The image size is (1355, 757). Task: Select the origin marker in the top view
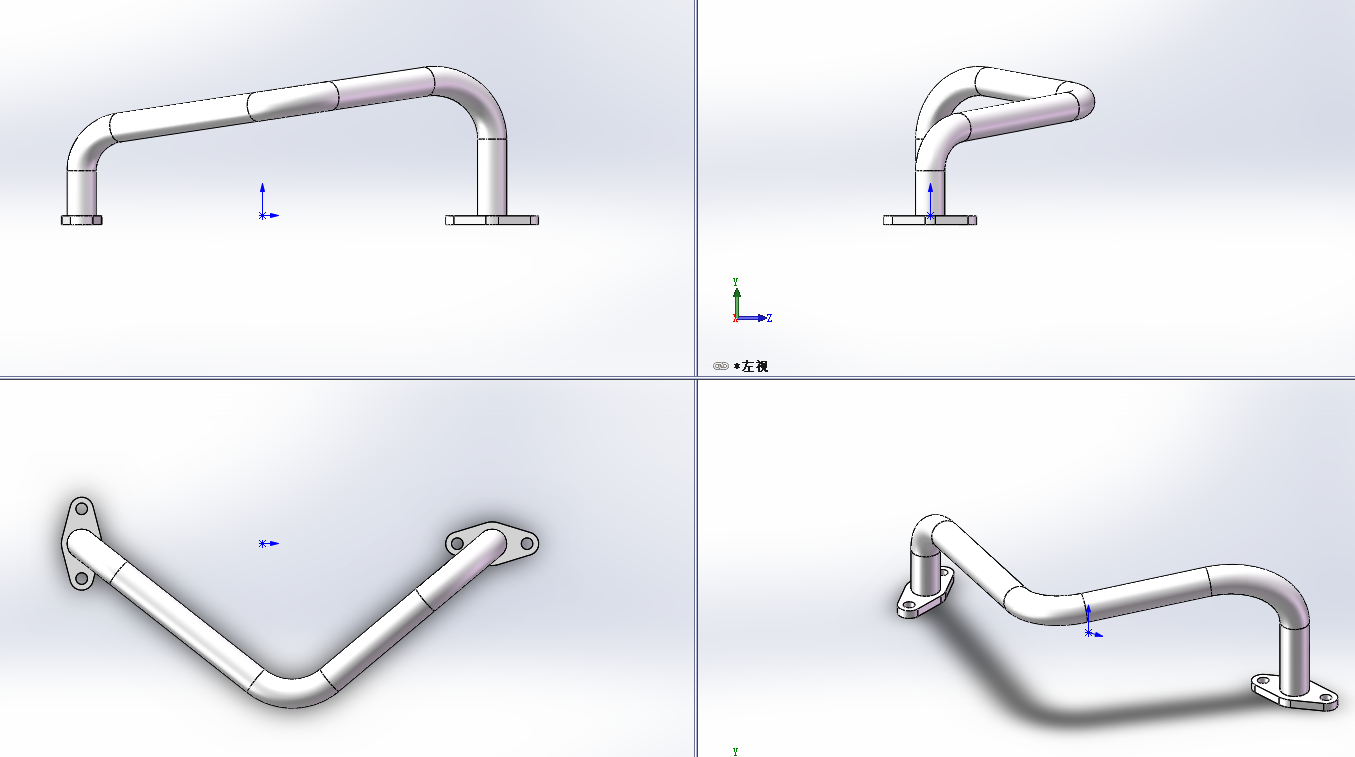pos(263,543)
